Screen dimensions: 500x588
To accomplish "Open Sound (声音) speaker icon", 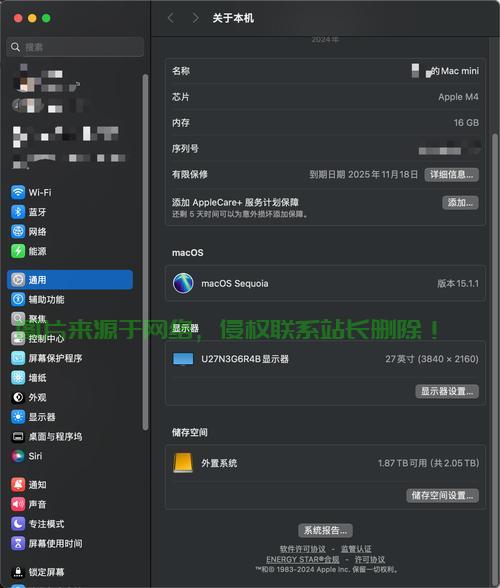I will [x=18, y=504].
